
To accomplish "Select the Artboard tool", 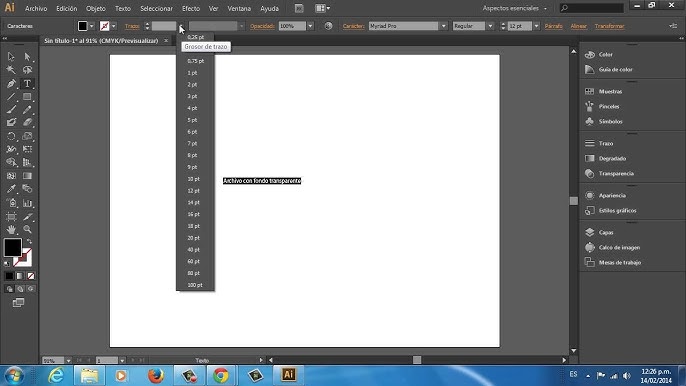I will tap(11, 216).
